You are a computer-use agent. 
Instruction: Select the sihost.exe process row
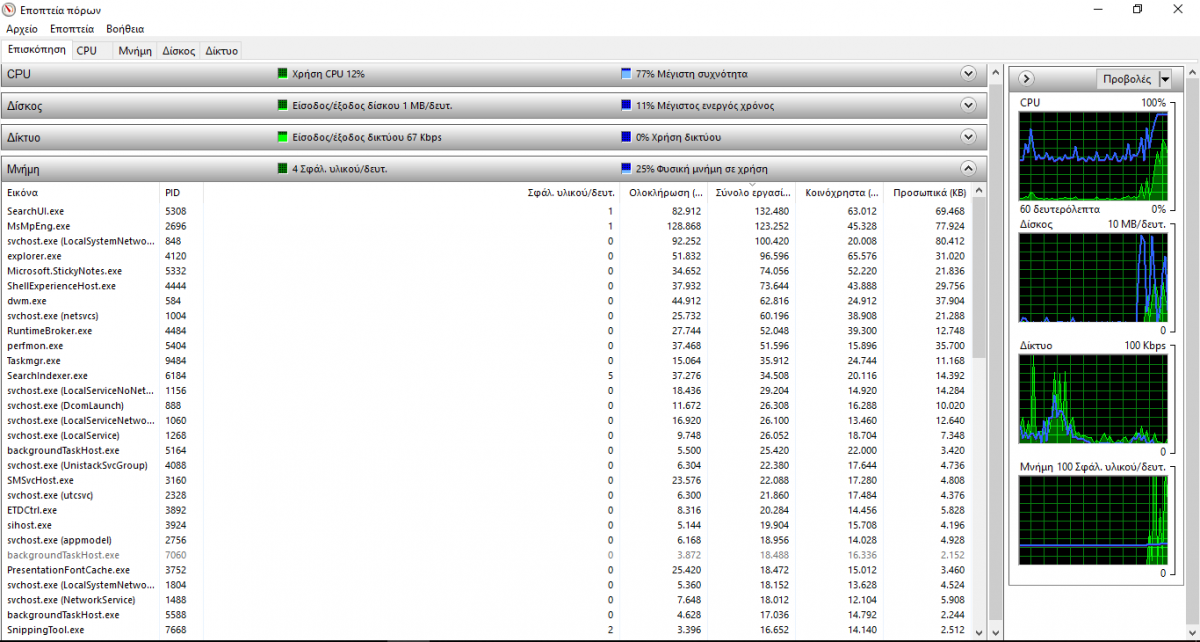pos(487,525)
